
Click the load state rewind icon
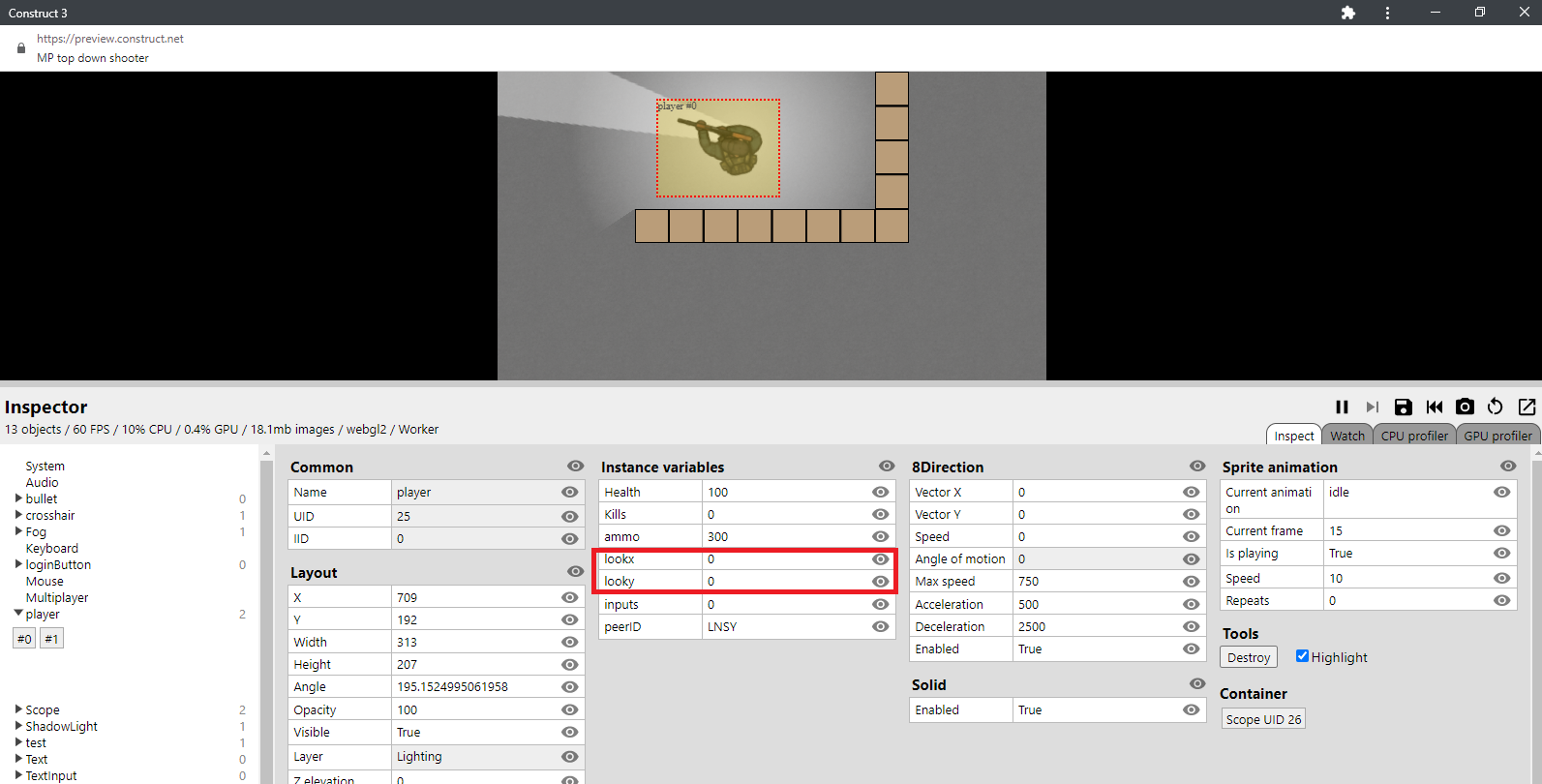[1435, 407]
